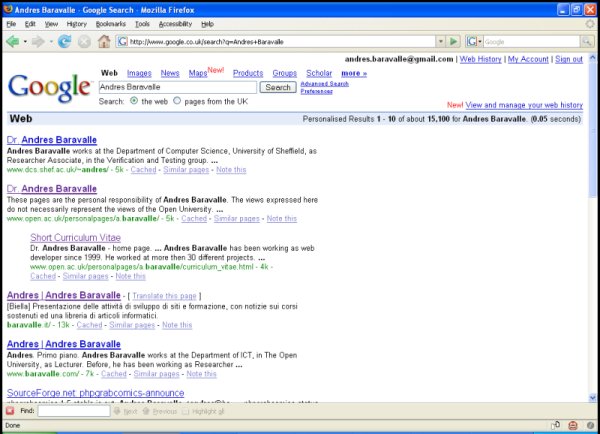Open 'View and manage your web history'
Screen dimensions: 600x434
524,105
